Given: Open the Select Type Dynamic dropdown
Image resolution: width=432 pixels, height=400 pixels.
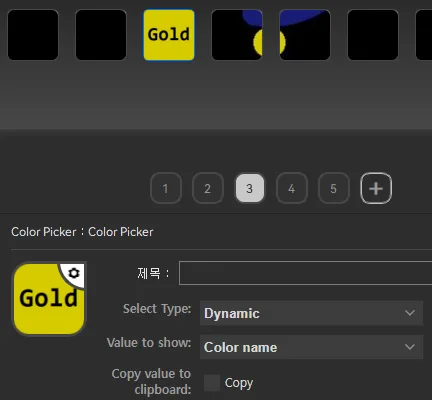Looking at the screenshot, I should (311, 313).
